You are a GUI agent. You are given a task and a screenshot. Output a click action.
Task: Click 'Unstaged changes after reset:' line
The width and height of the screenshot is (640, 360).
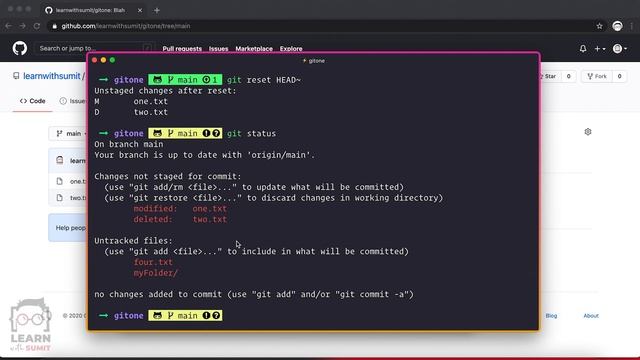[x=165, y=91]
